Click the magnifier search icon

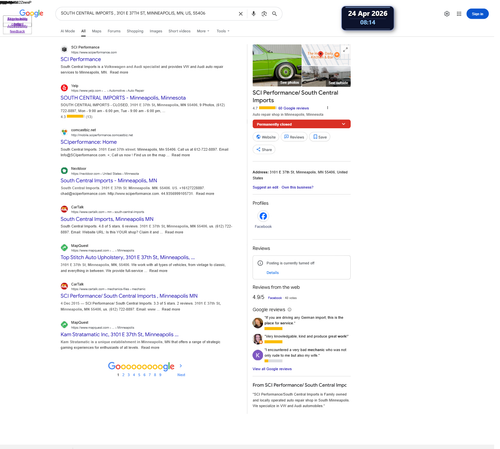tap(274, 14)
